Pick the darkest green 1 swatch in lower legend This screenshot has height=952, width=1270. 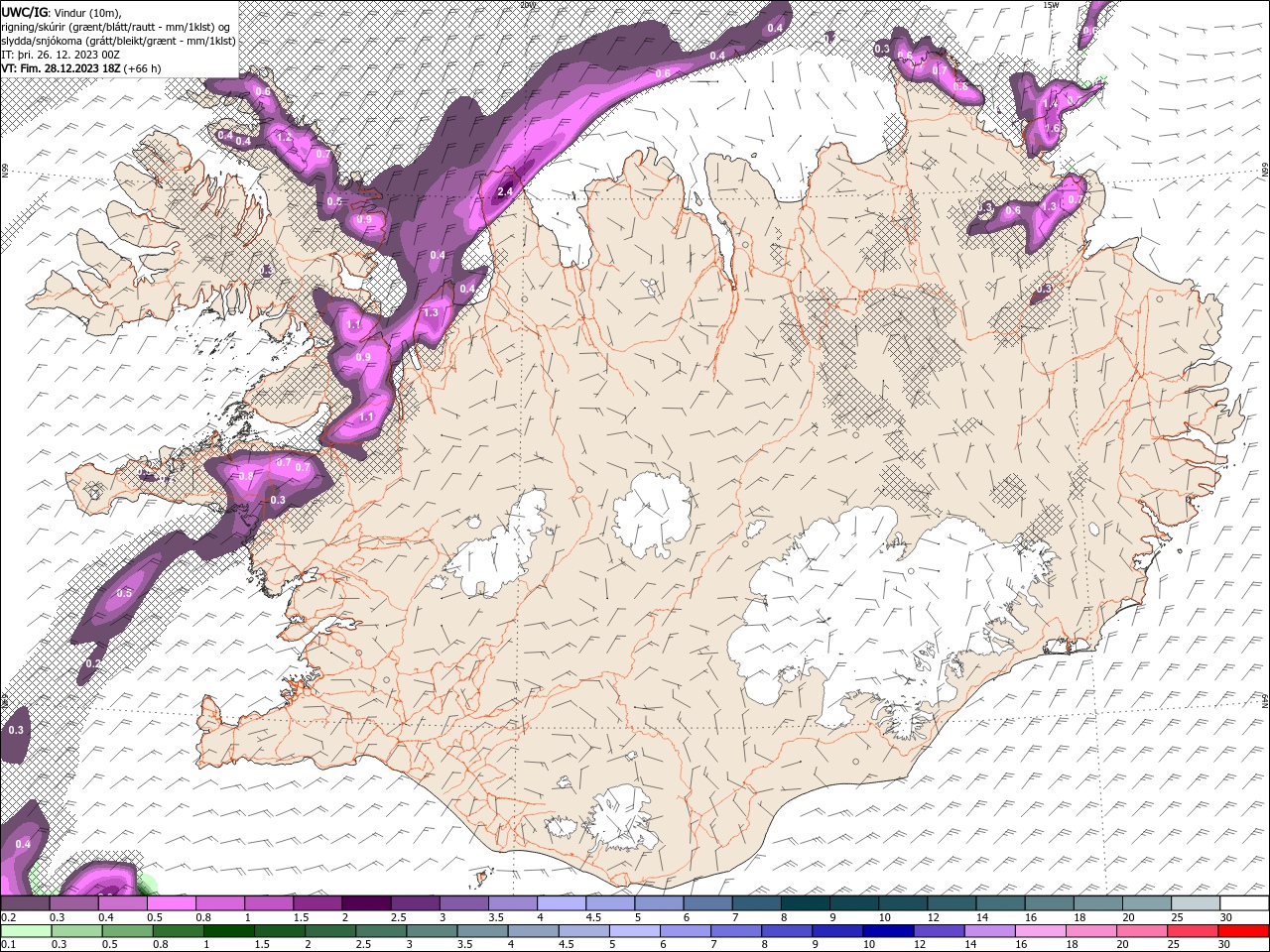click(229, 931)
